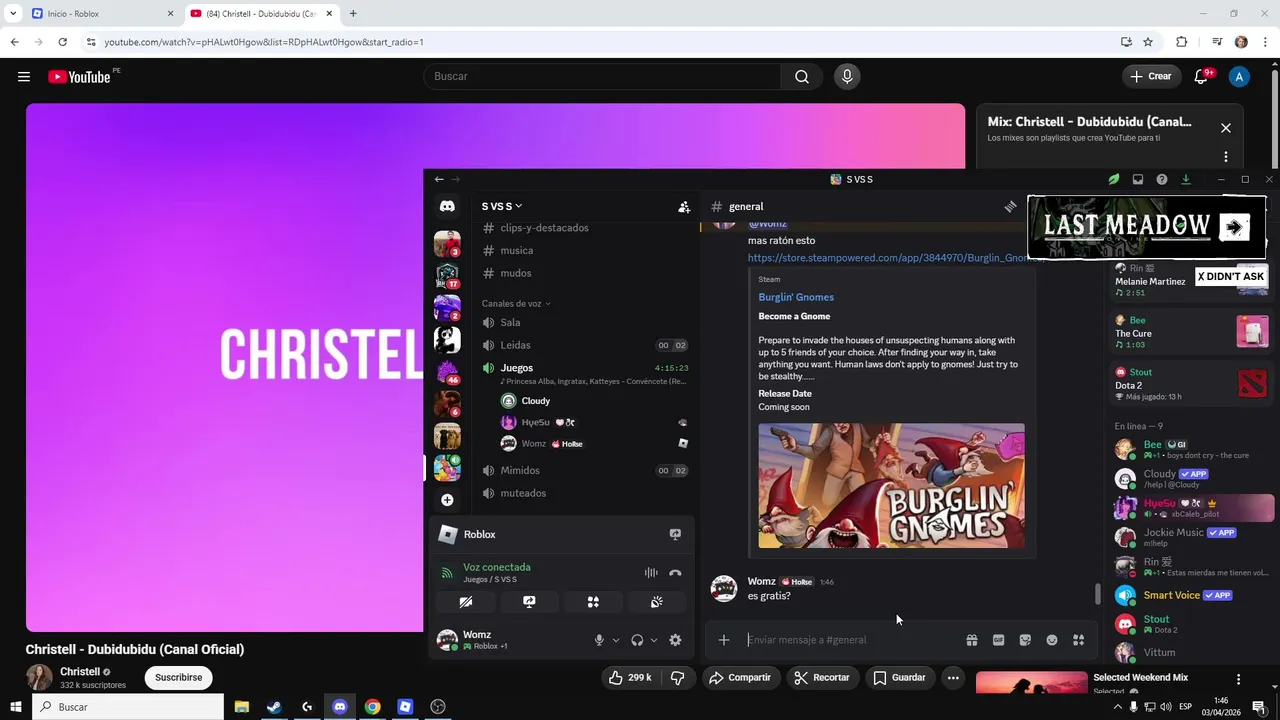This screenshot has height=720, width=1280.
Task: Open microphone input options arrow
Action: pos(616,640)
